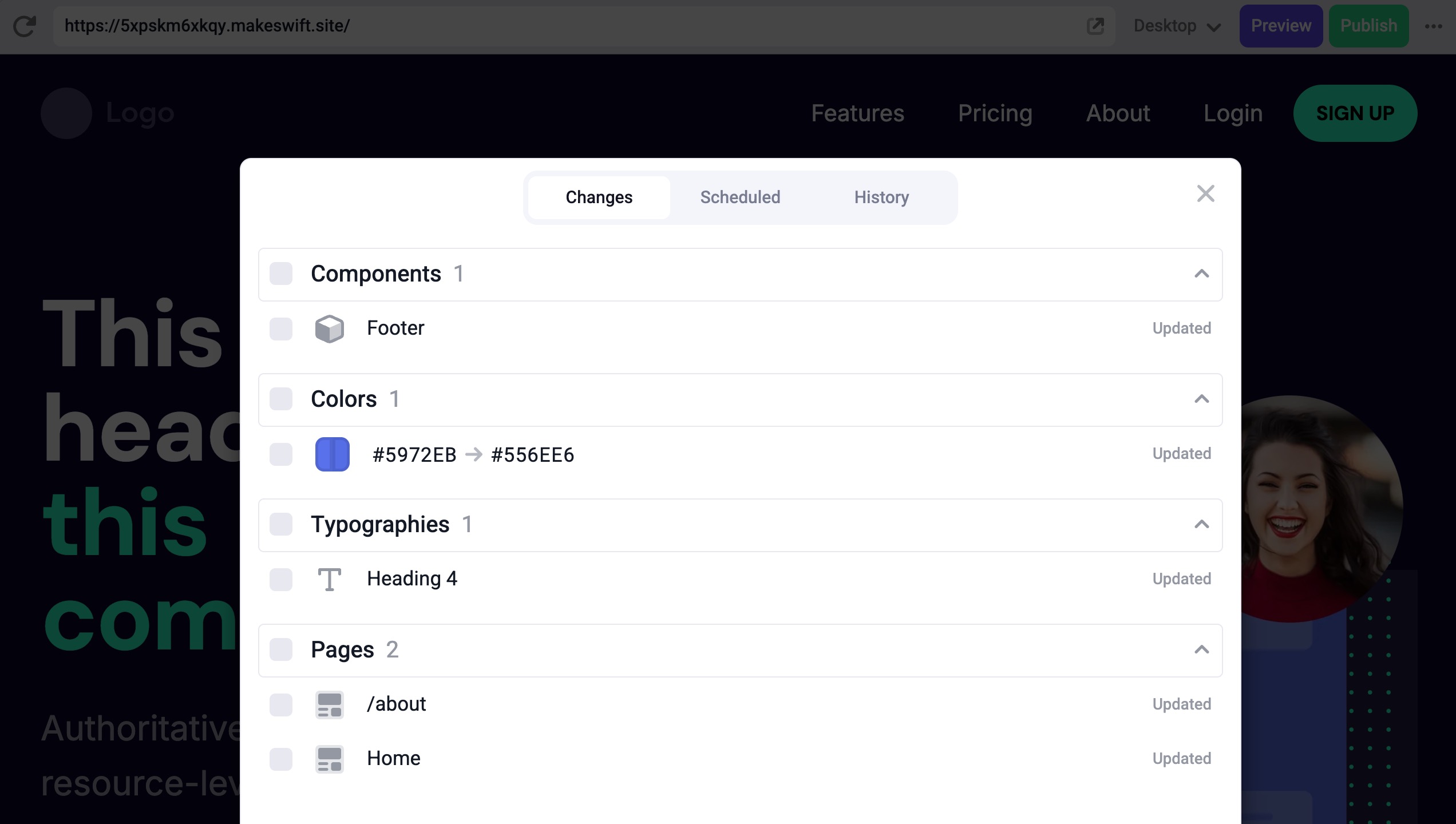Tick the Heading 4 checkbox
The width and height of the screenshot is (1456, 824).
click(281, 579)
